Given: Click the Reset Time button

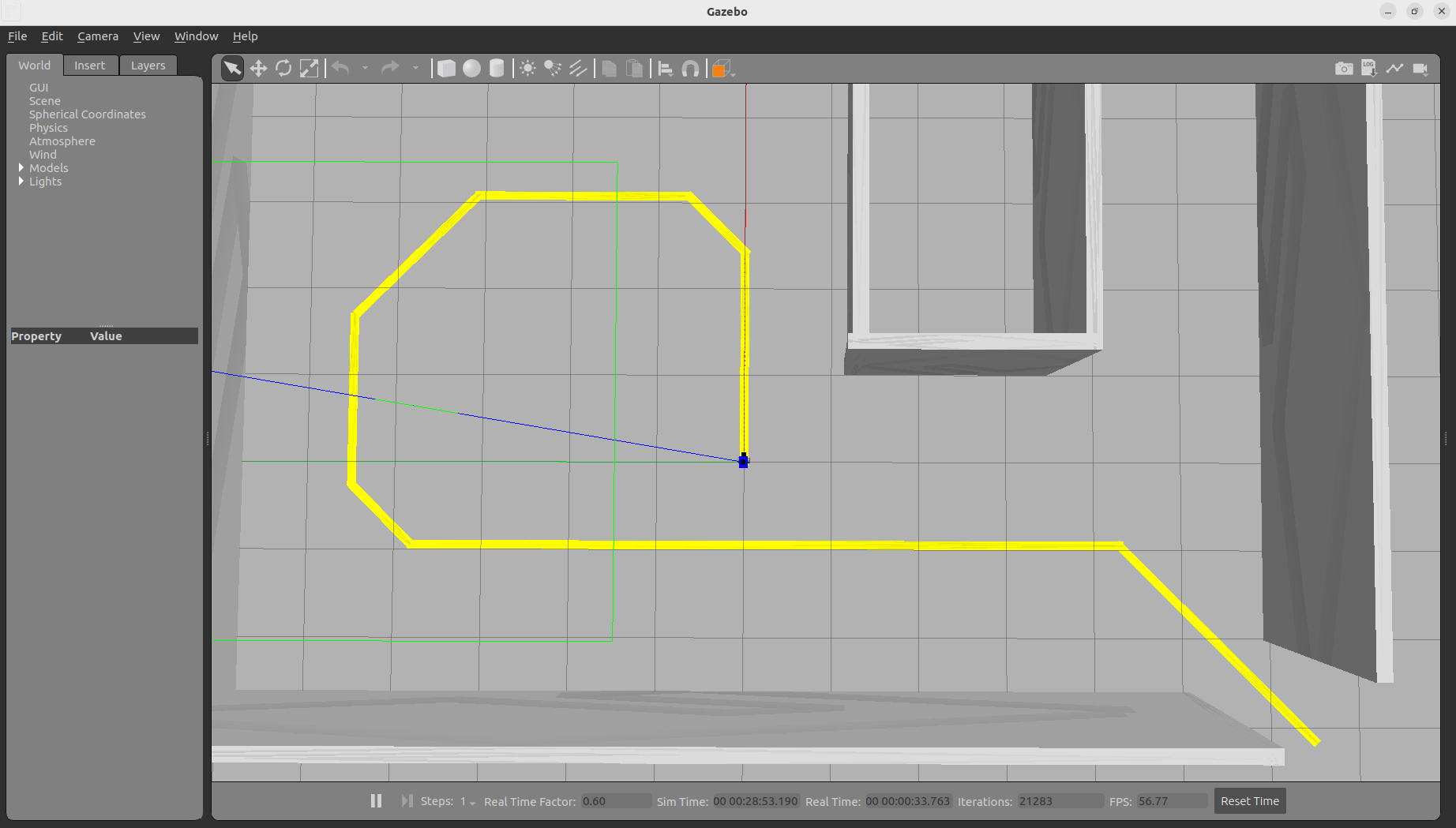Looking at the screenshot, I should click(x=1249, y=800).
